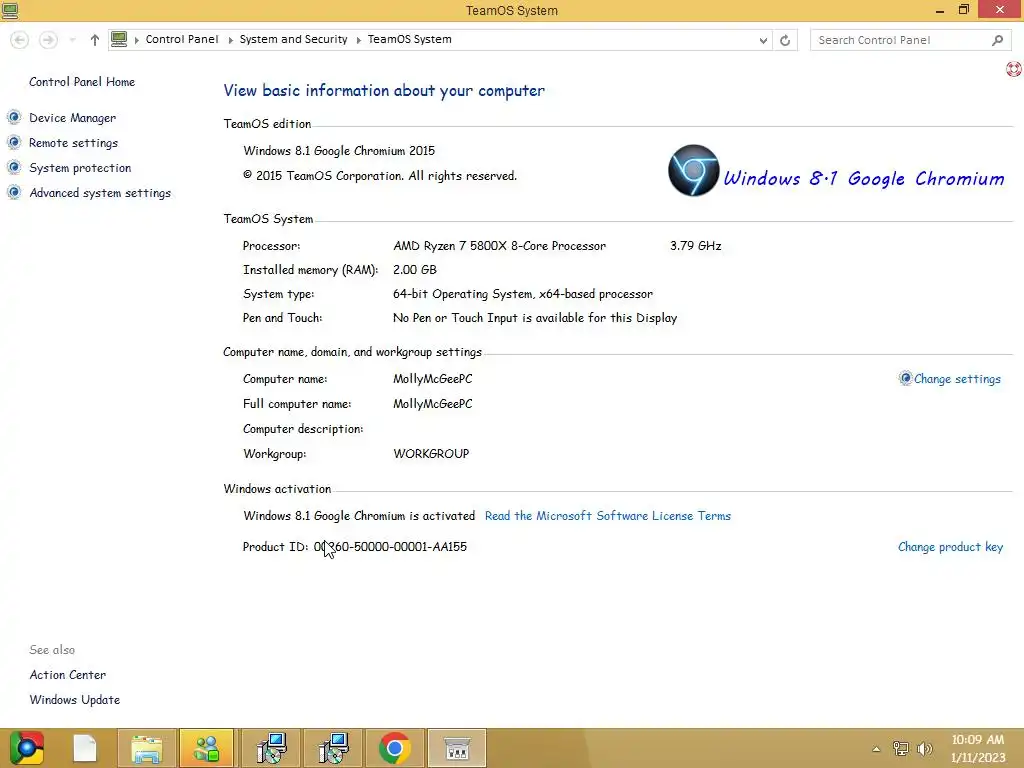Click the installed memory value 2.00 GB
This screenshot has height=768, width=1024.
pyautogui.click(x=415, y=270)
